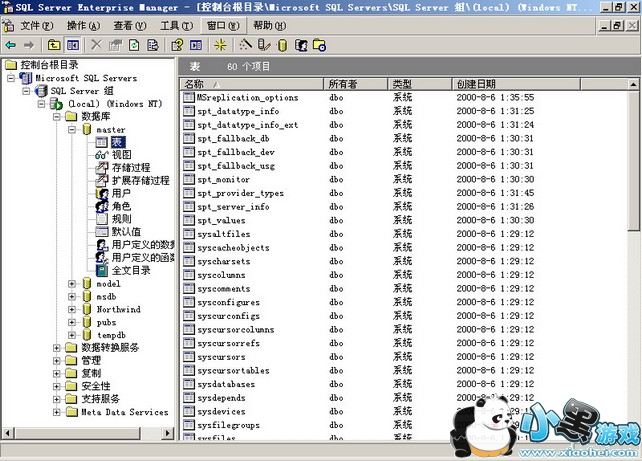Select the 存储过程 tree item
The width and height of the screenshot is (642, 461).
130,168
